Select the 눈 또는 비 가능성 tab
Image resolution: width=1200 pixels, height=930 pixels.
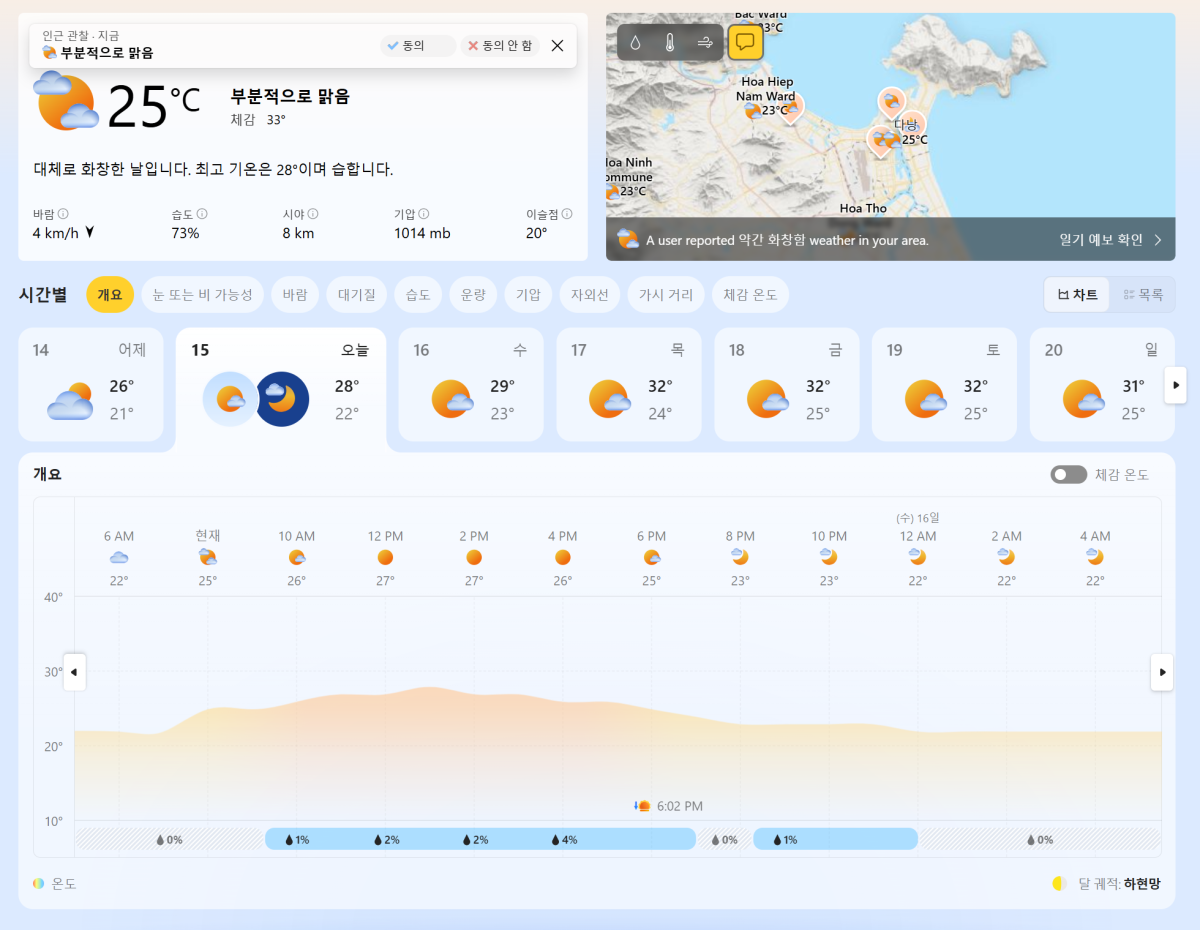pyautogui.click(x=203, y=295)
